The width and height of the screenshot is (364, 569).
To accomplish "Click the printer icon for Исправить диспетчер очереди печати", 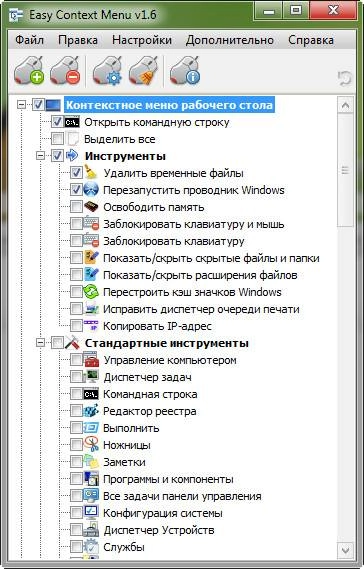I will pos(91,309).
